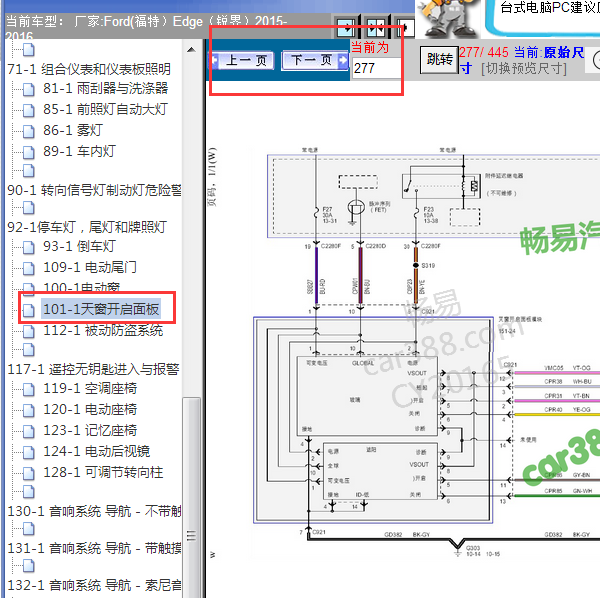Open 117-1 遥控无钥匙进入与报警 entry
600x598 pixels.
point(93,370)
